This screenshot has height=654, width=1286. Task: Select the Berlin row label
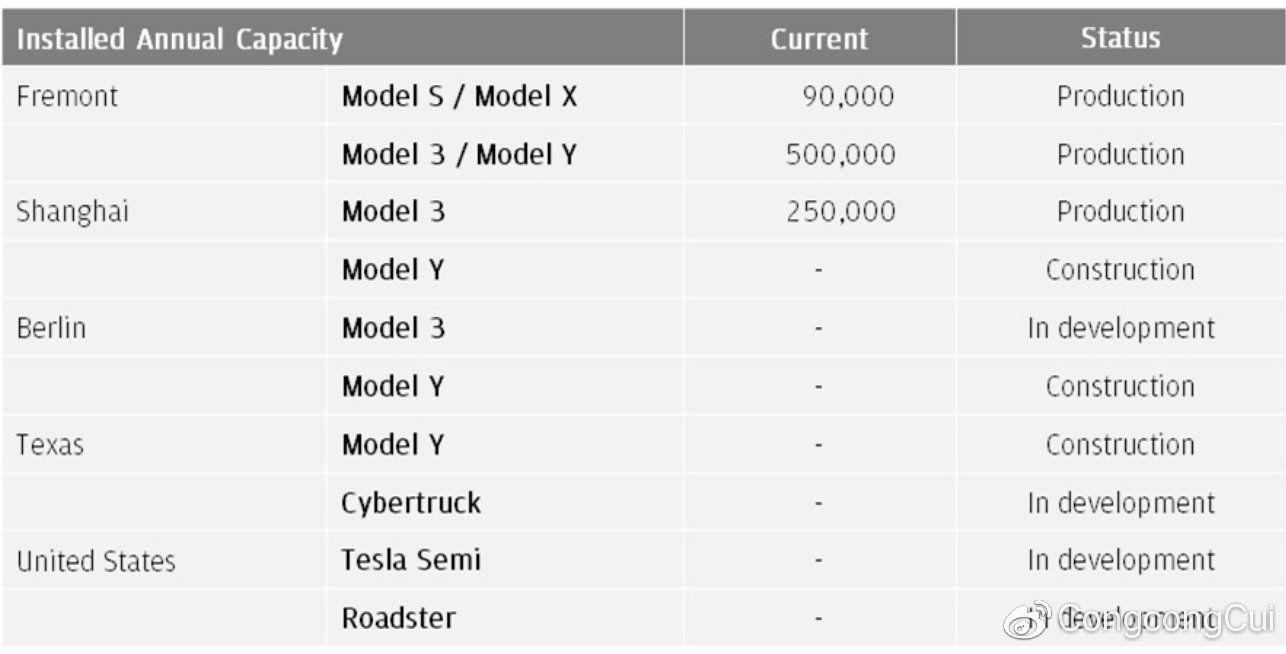point(51,328)
